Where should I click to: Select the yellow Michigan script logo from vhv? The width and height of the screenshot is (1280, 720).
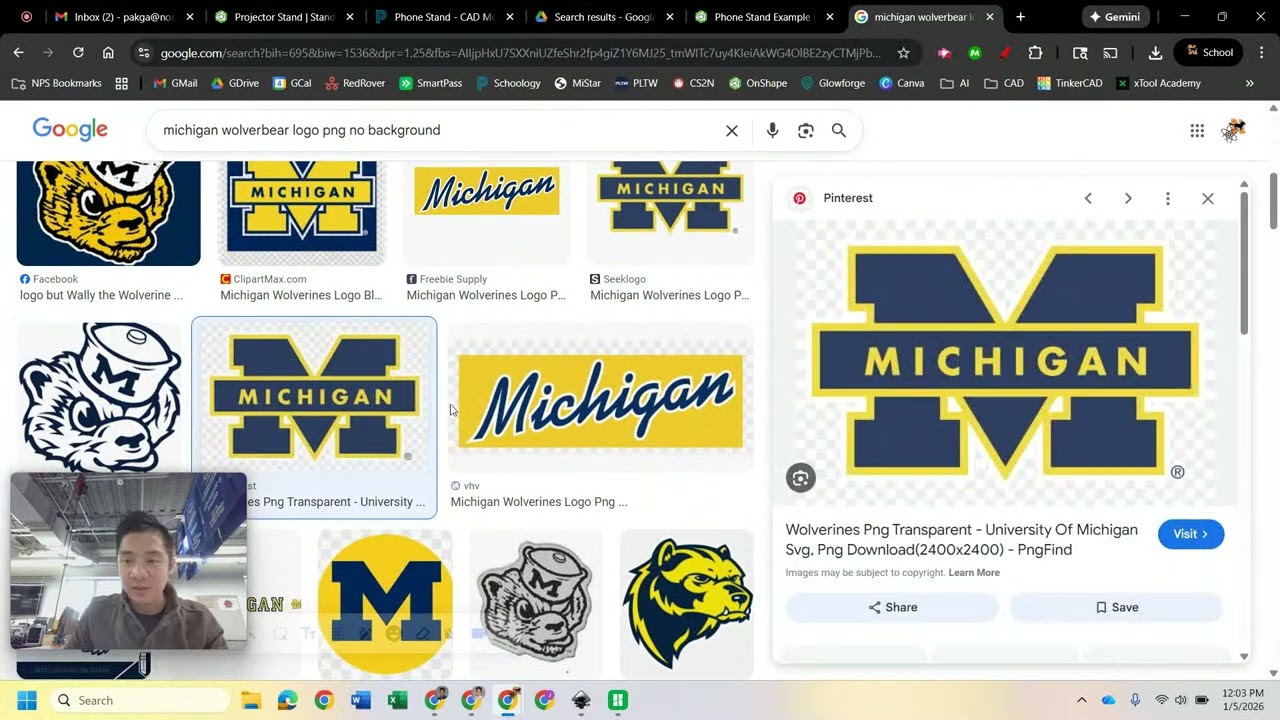(x=600, y=400)
